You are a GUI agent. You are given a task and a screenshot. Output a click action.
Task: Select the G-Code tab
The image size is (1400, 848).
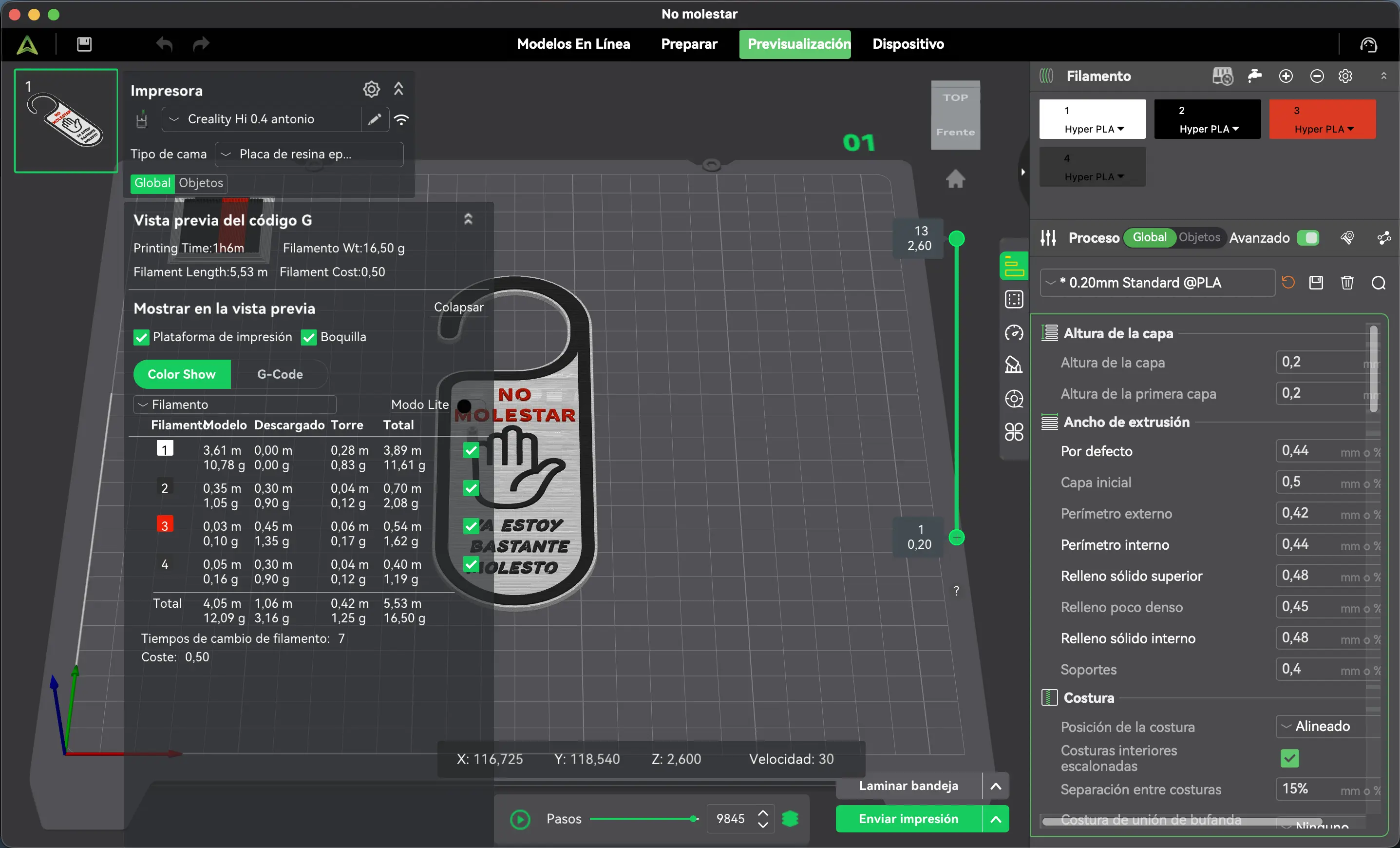click(280, 374)
